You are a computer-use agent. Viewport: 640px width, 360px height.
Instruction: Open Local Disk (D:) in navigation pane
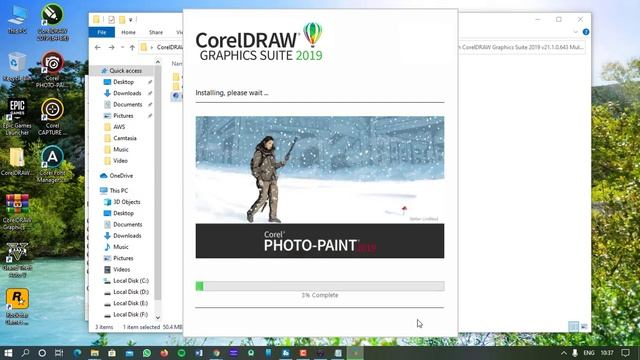coord(131,292)
